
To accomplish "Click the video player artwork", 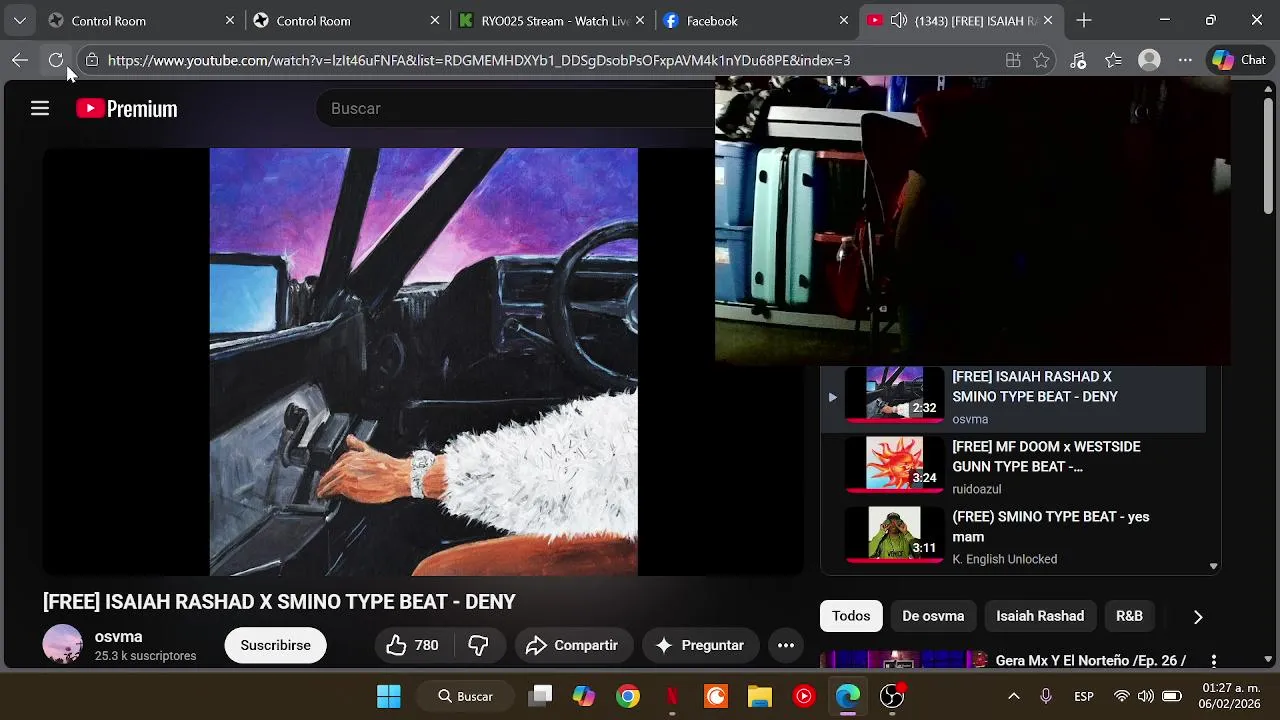I will 423,362.
